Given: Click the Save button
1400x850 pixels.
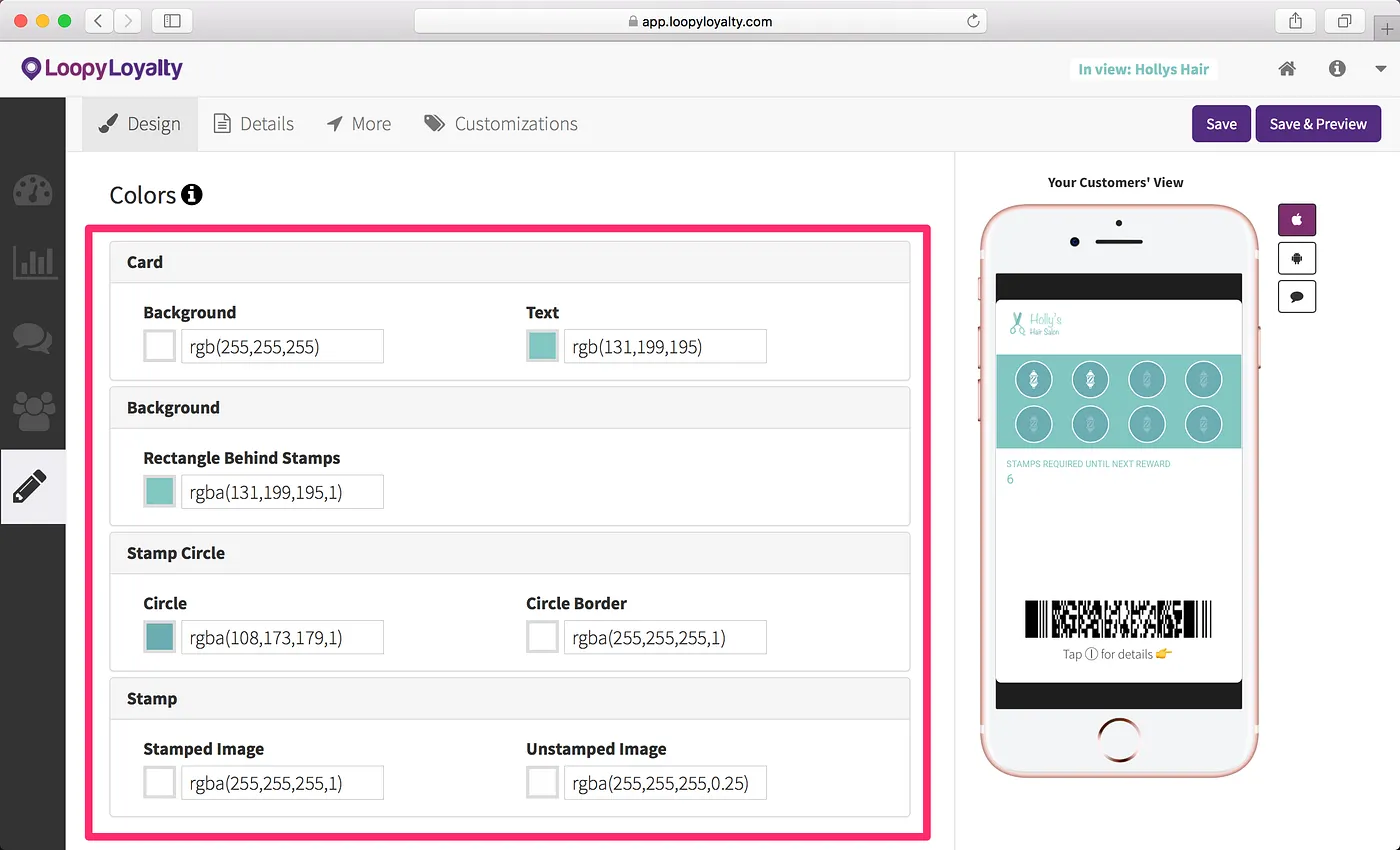Looking at the screenshot, I should pyautogui.click(x=1221, y=124).
